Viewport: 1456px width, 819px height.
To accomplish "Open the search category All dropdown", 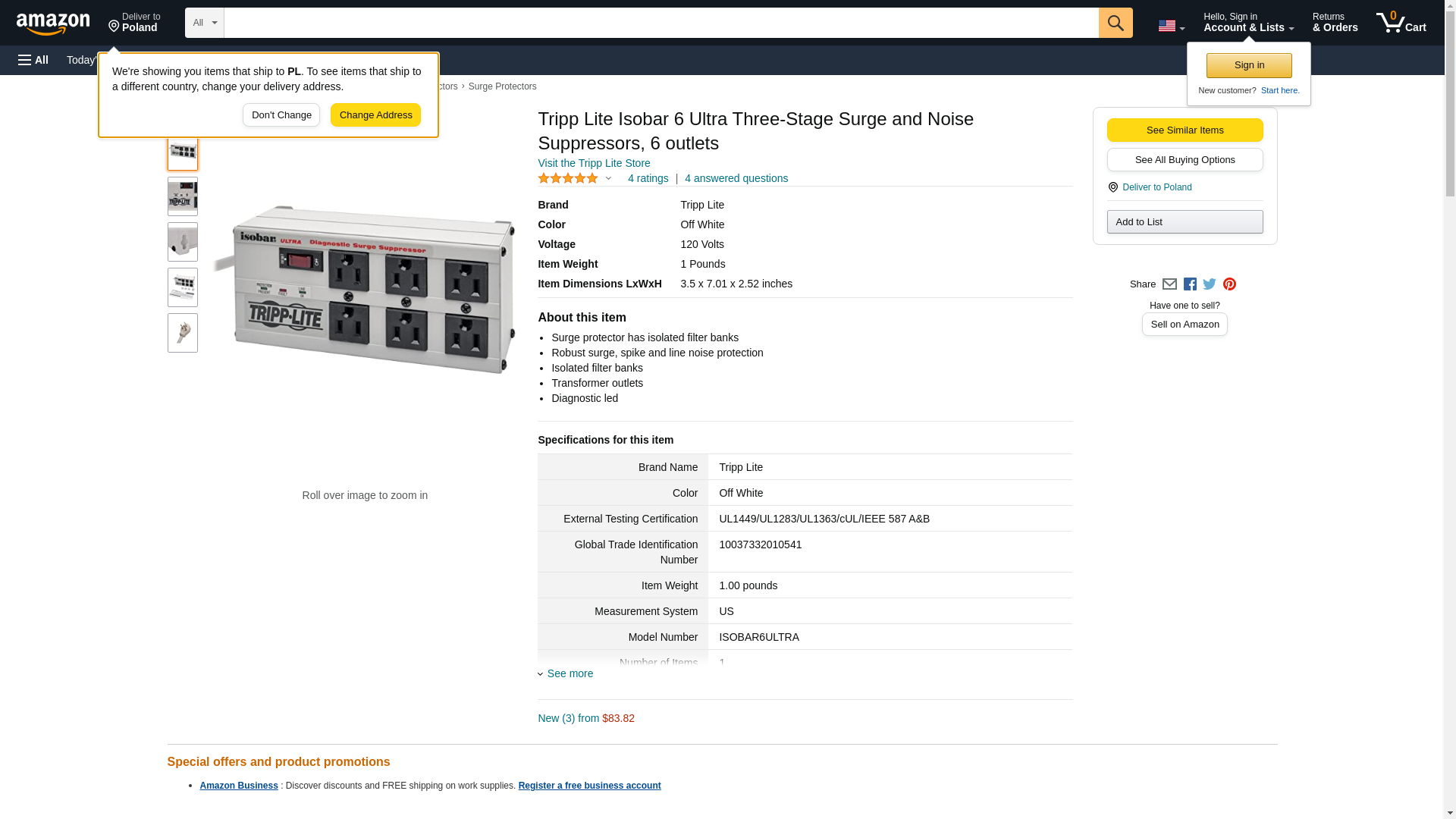I will pyautogui.click(x=204, y=23).
